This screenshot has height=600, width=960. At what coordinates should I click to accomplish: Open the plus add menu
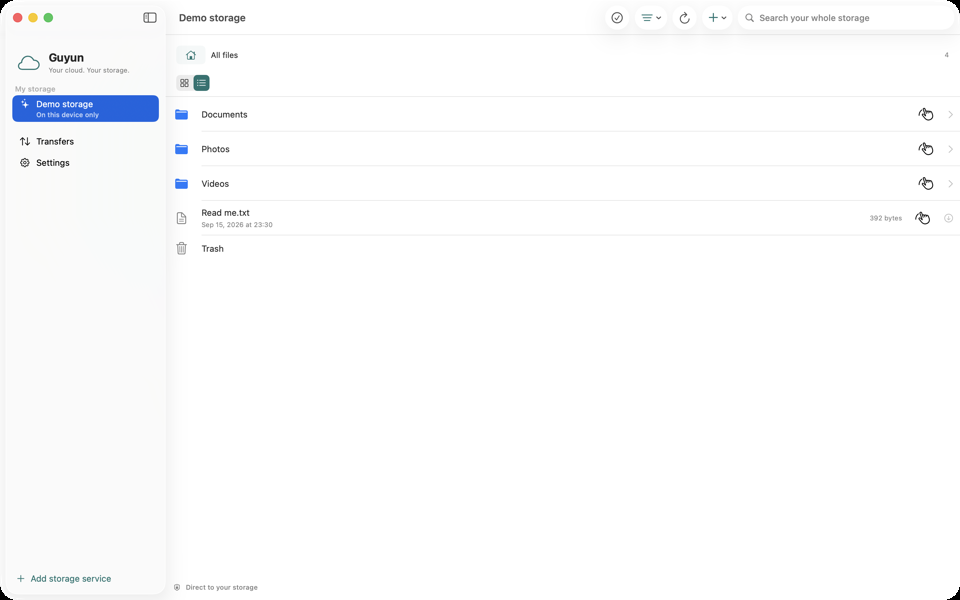717,18
